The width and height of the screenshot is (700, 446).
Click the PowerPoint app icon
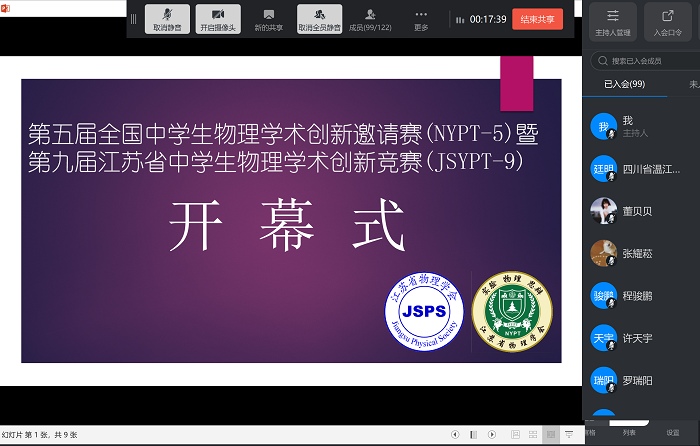click(x=5, y=8)
